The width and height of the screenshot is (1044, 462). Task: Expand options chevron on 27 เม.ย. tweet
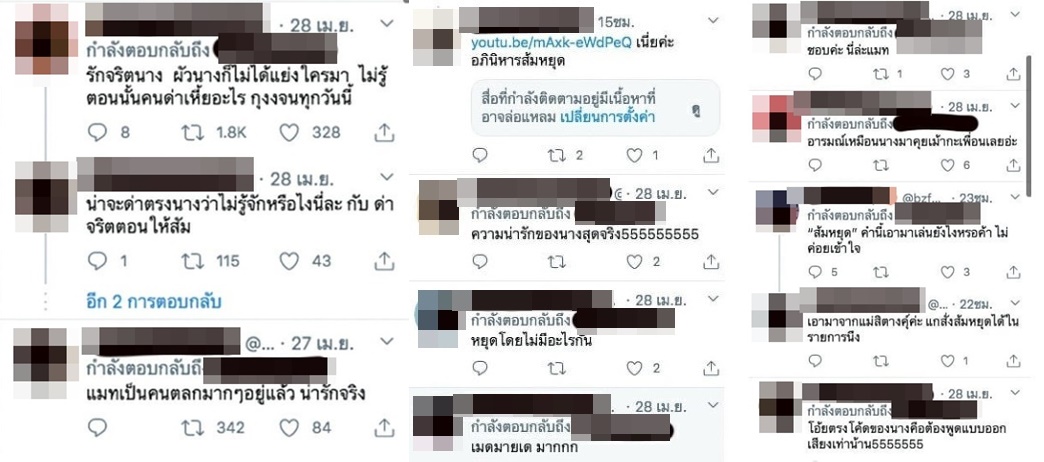coord(387,342)
